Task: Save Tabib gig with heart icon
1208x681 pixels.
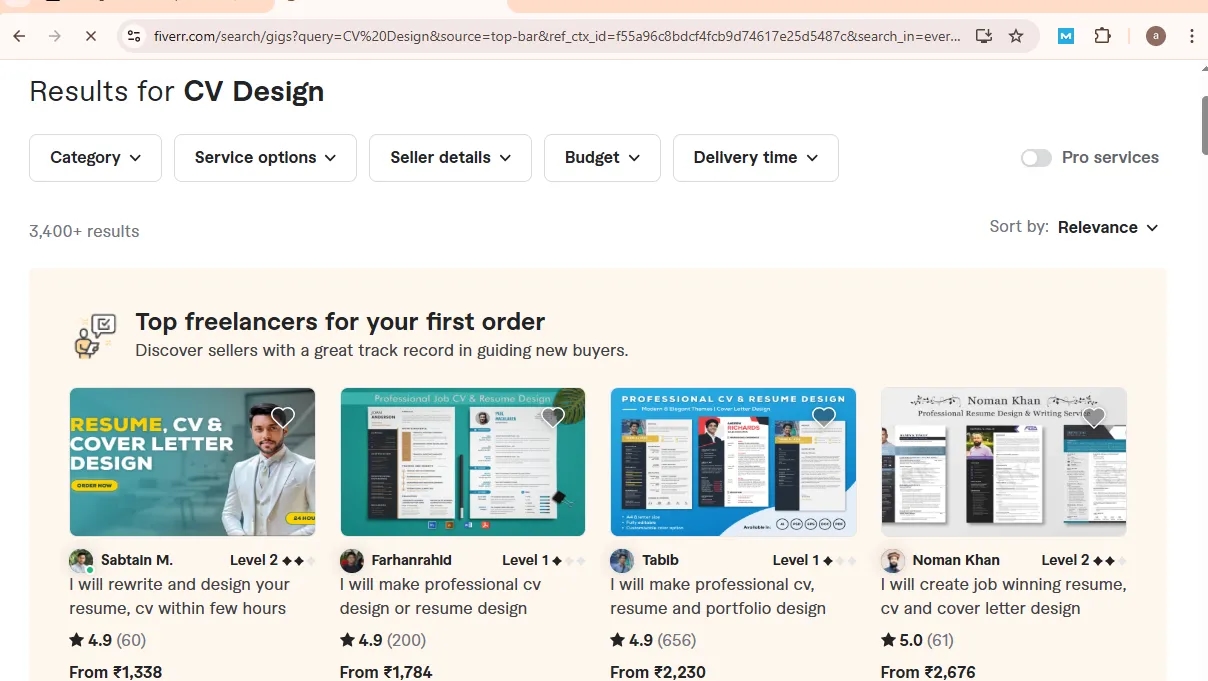Action: click(824, 417)
